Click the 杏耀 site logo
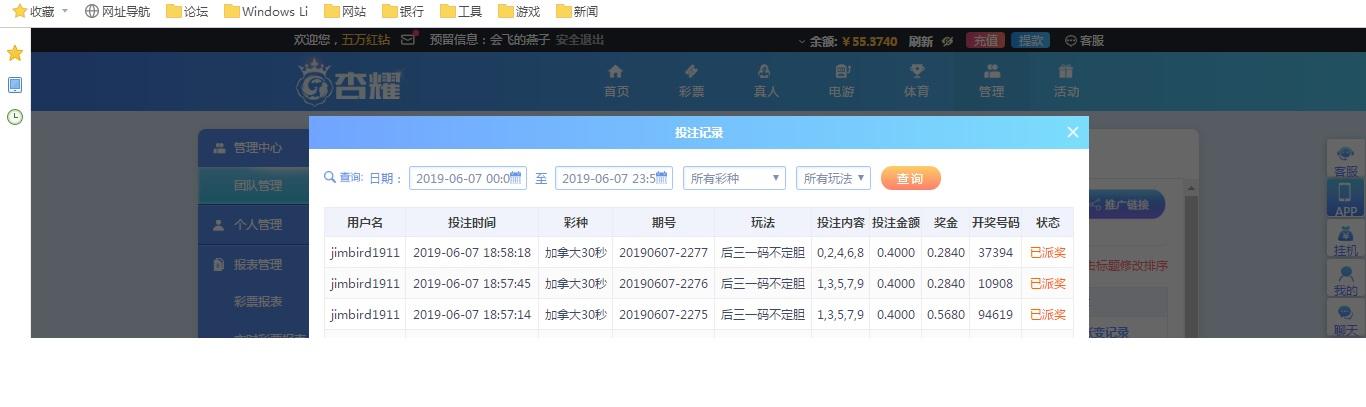This screenshot has height=407, width=1366. coord(349,81)
